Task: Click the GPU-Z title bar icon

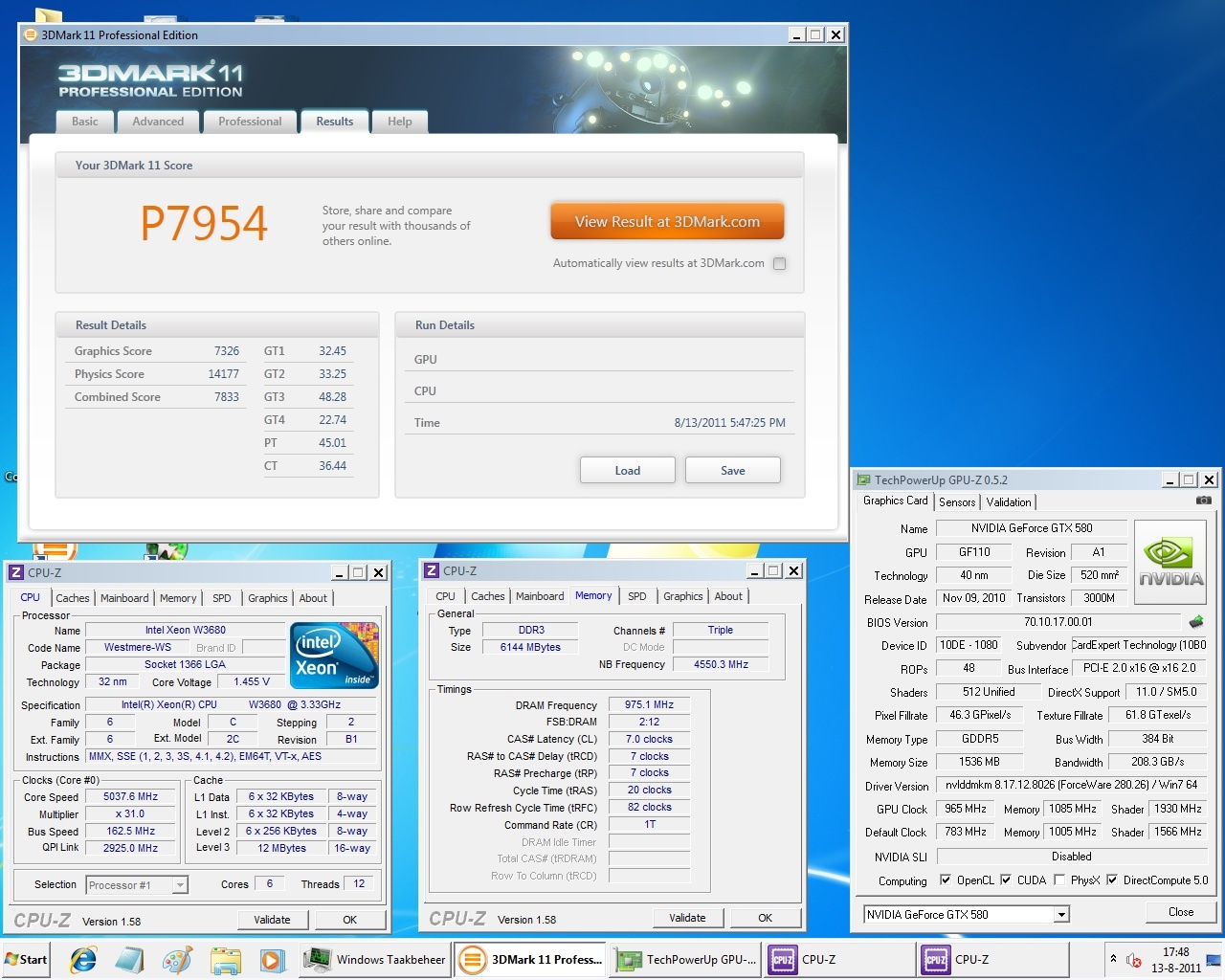Action: (x=863, y=479)
